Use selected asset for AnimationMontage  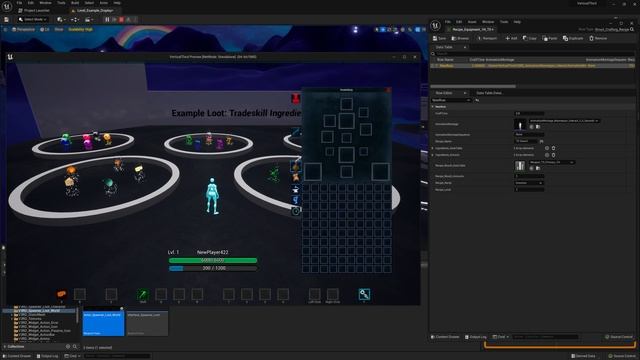pyautogui.click(x=531, y=127)
